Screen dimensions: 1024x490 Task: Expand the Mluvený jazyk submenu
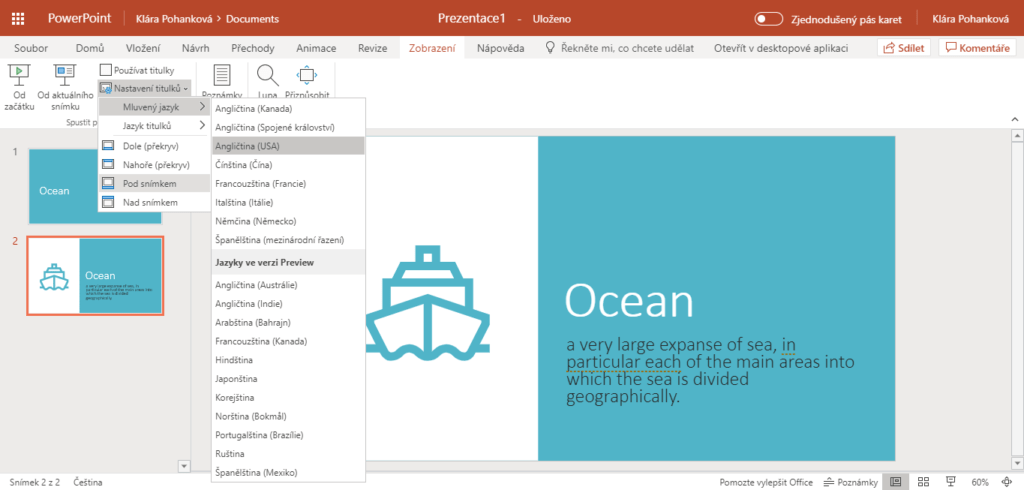pos(154,107)
